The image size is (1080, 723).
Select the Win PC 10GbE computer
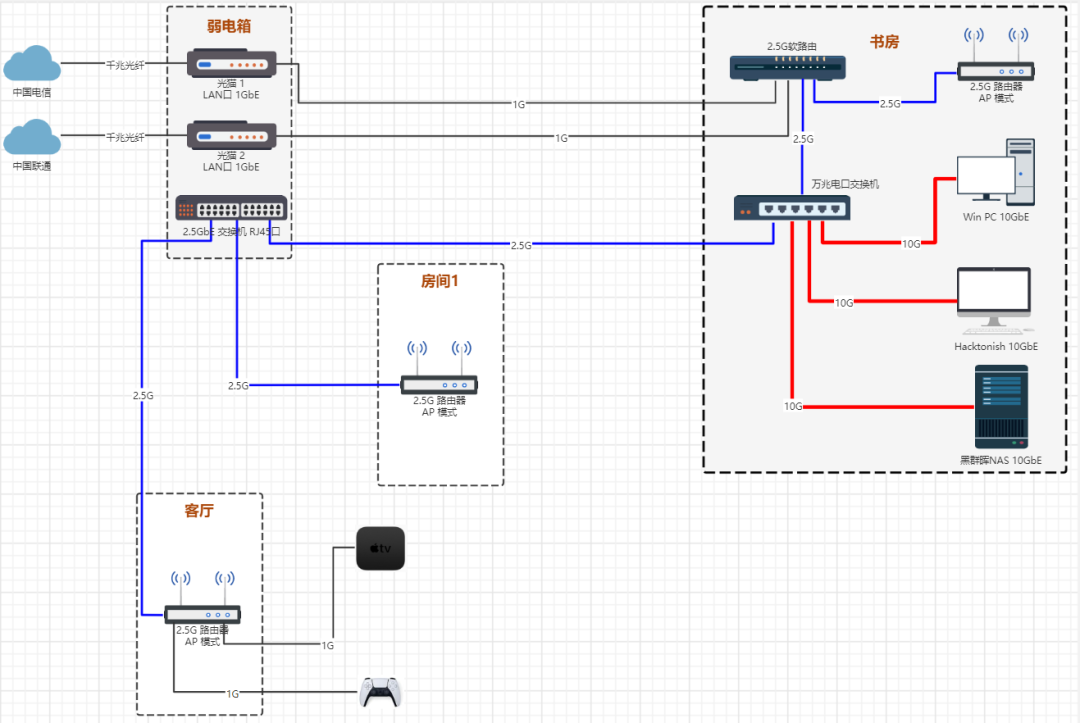996,172
